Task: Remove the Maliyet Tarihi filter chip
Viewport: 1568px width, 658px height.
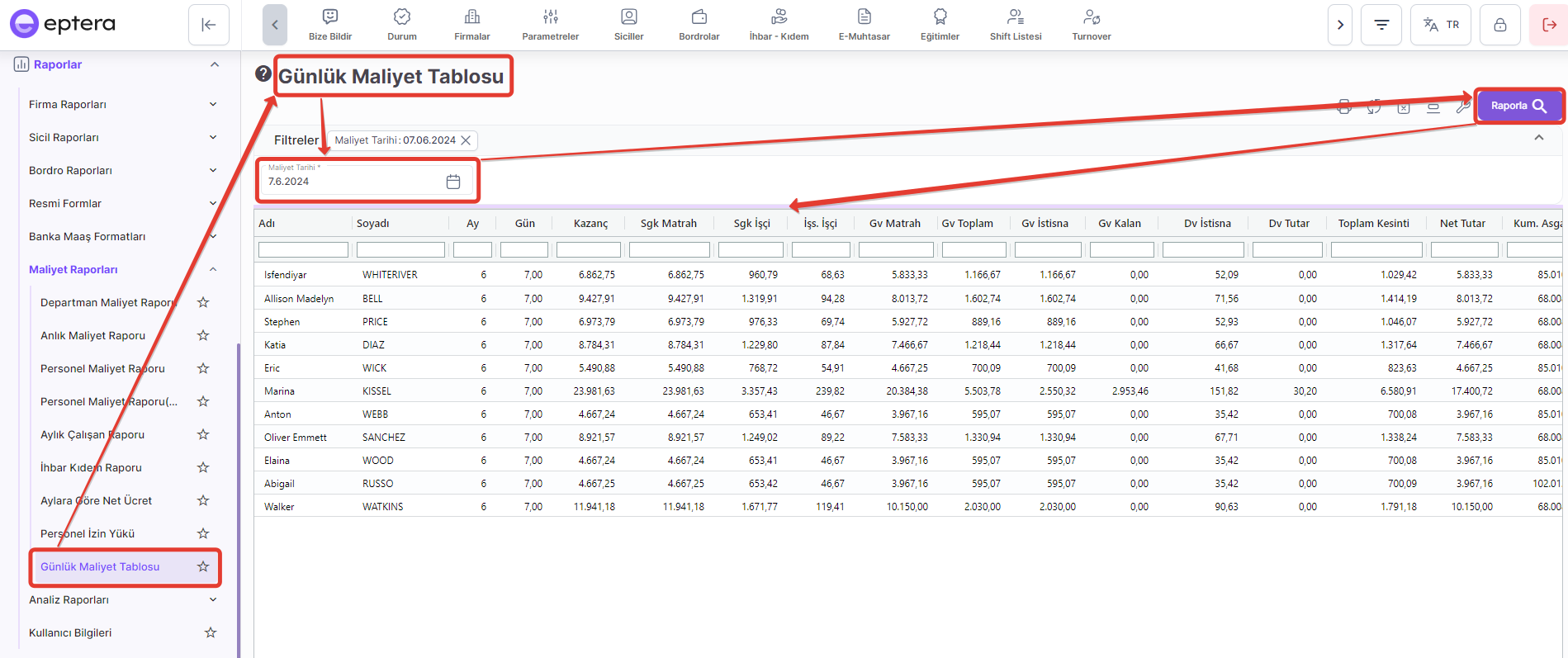Action: [x=466, y=140]
